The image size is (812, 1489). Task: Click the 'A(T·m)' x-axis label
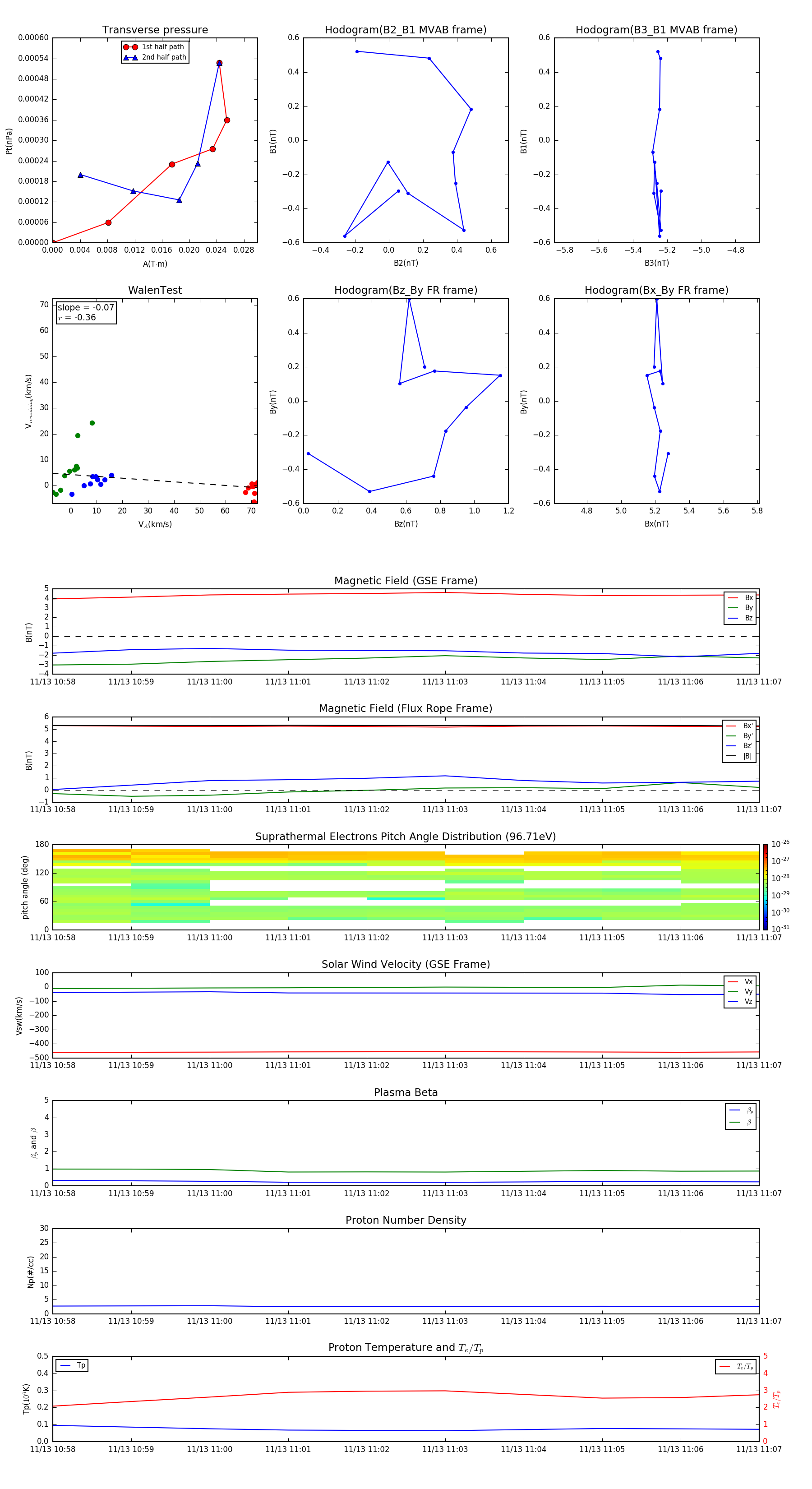155,264
